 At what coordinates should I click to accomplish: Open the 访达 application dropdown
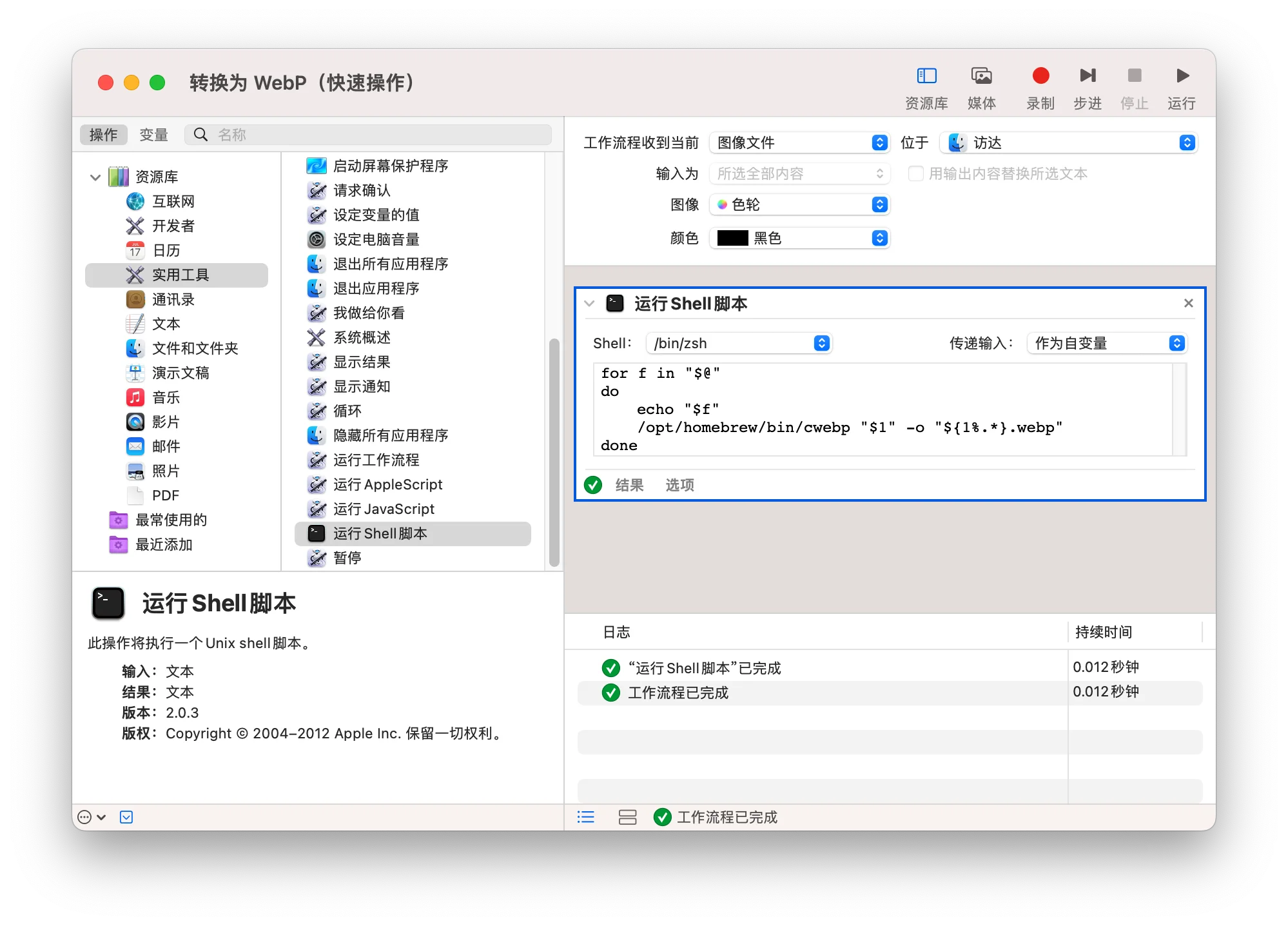pos(1069,143)
